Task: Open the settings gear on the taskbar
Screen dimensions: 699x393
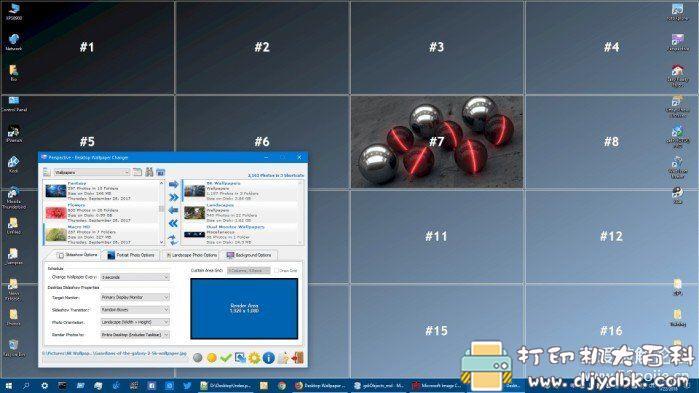Action: point(44,386)
